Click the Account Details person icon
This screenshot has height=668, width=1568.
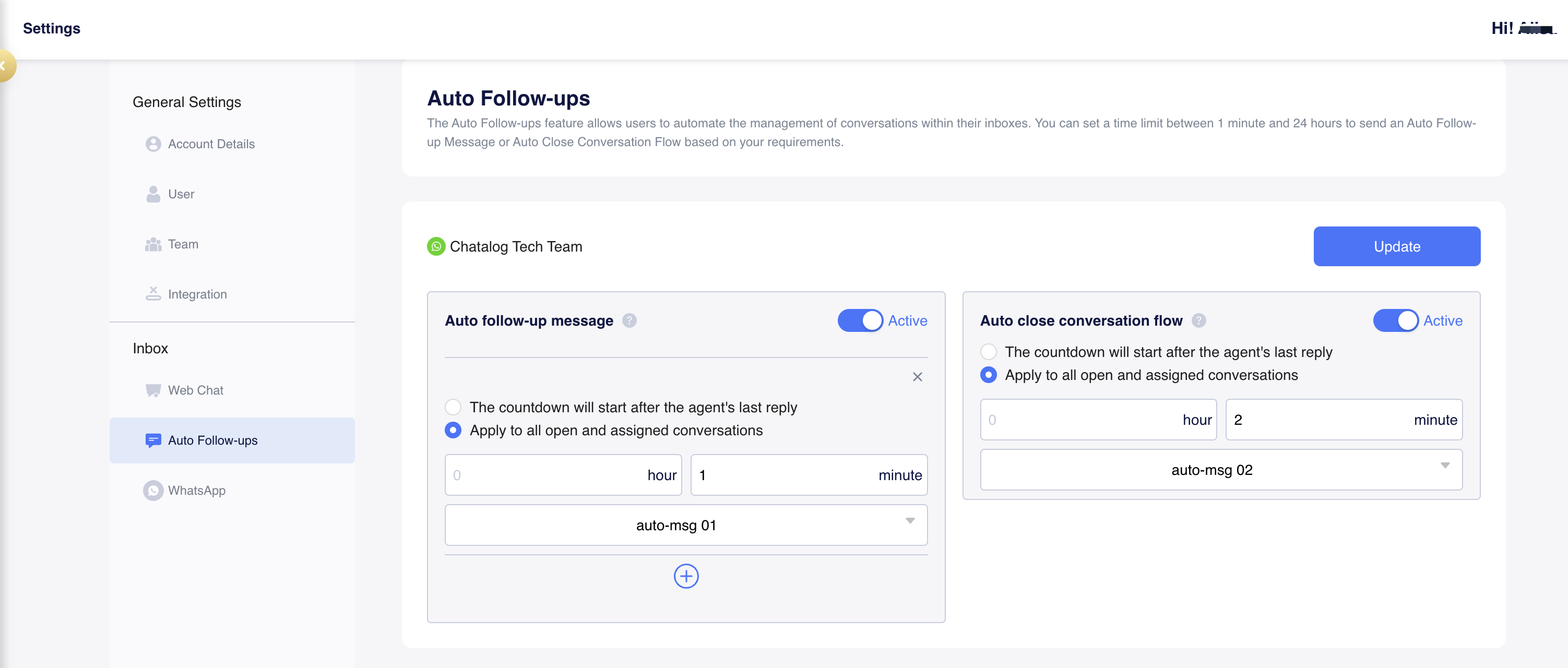[x=153, y=144]
